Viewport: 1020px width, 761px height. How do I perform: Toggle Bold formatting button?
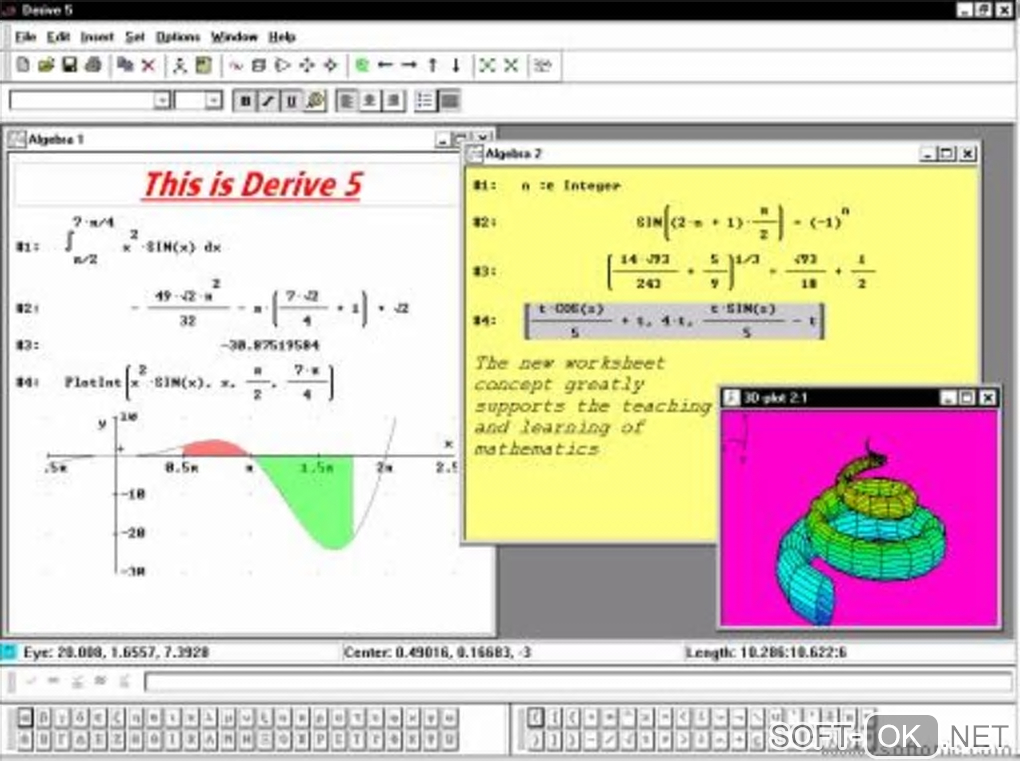245,101
